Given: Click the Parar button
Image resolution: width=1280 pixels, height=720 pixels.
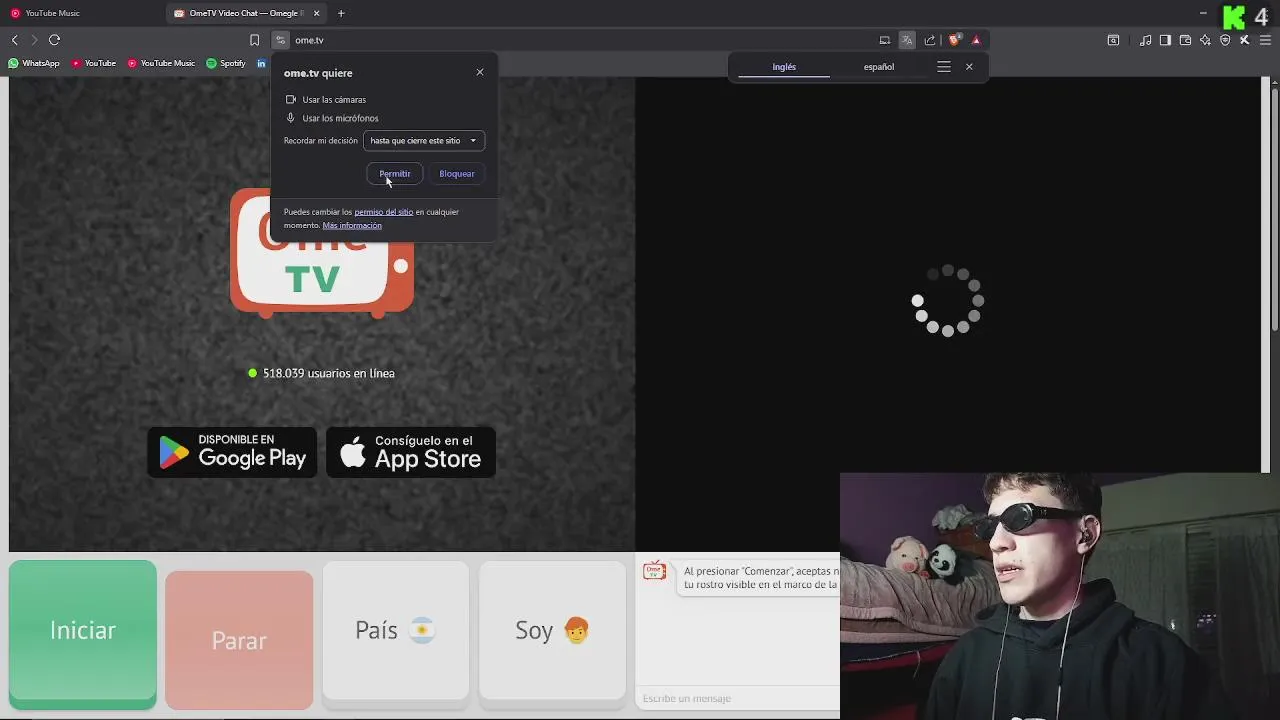Looking at the screenshot, I should tap(239, 640).
